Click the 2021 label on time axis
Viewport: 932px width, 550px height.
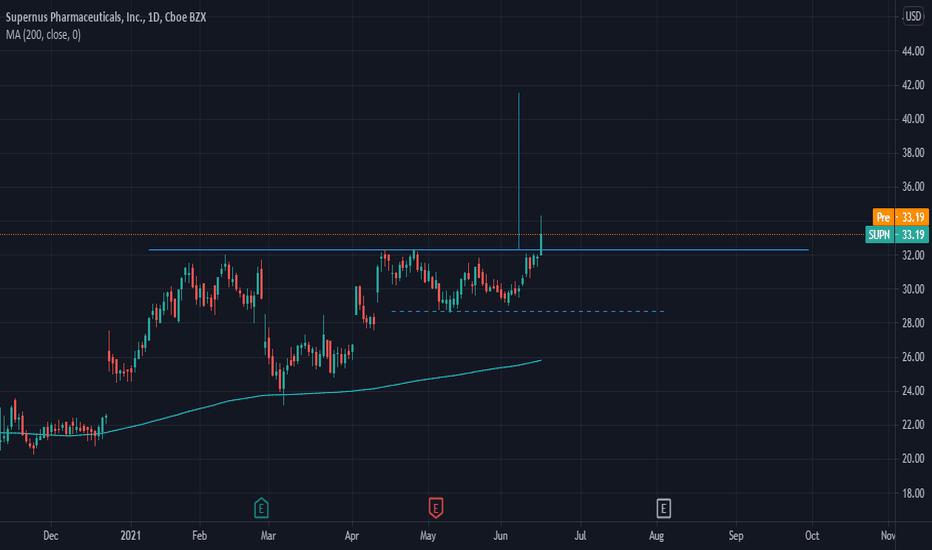(x=131, y=536)
